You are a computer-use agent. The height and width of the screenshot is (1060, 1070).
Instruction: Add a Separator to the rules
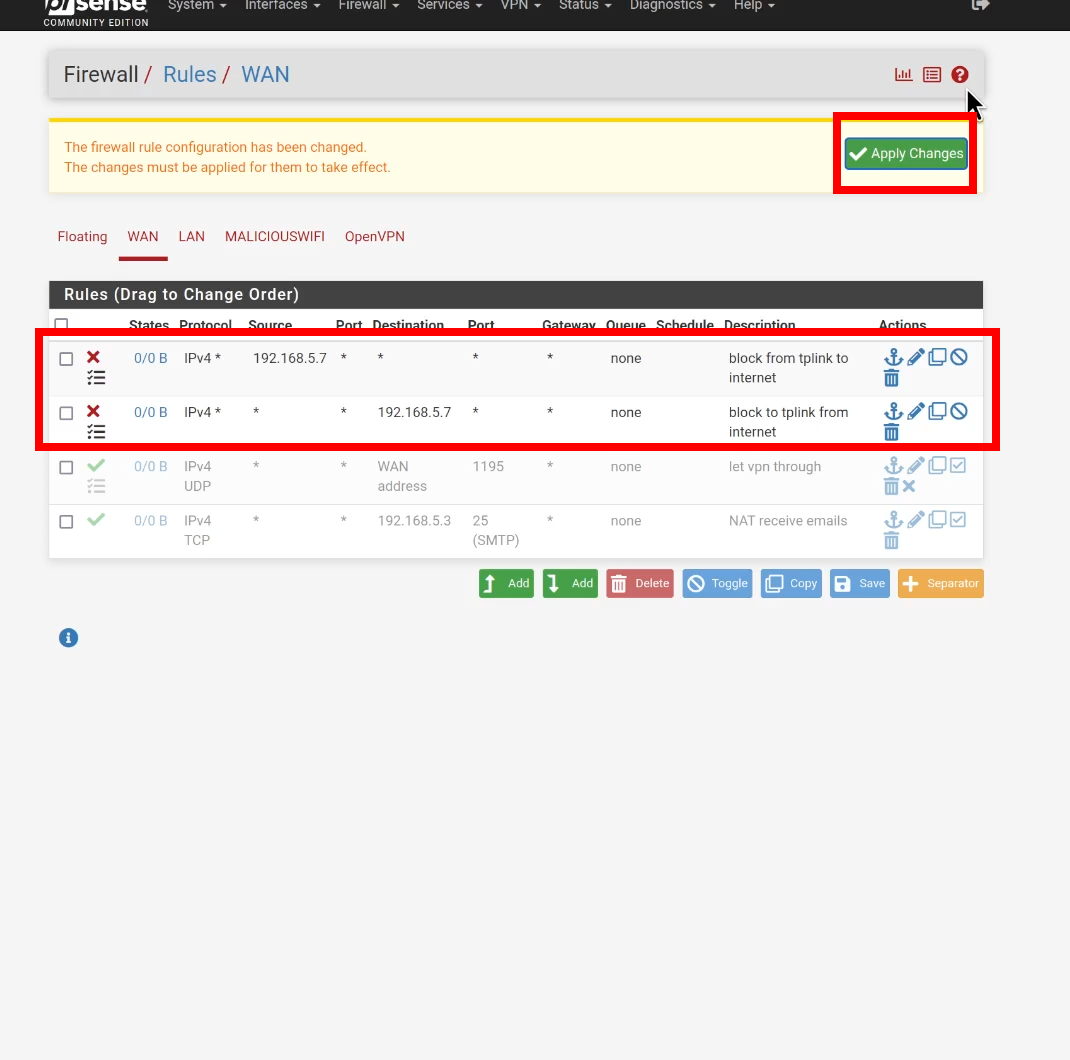[940, 584]
